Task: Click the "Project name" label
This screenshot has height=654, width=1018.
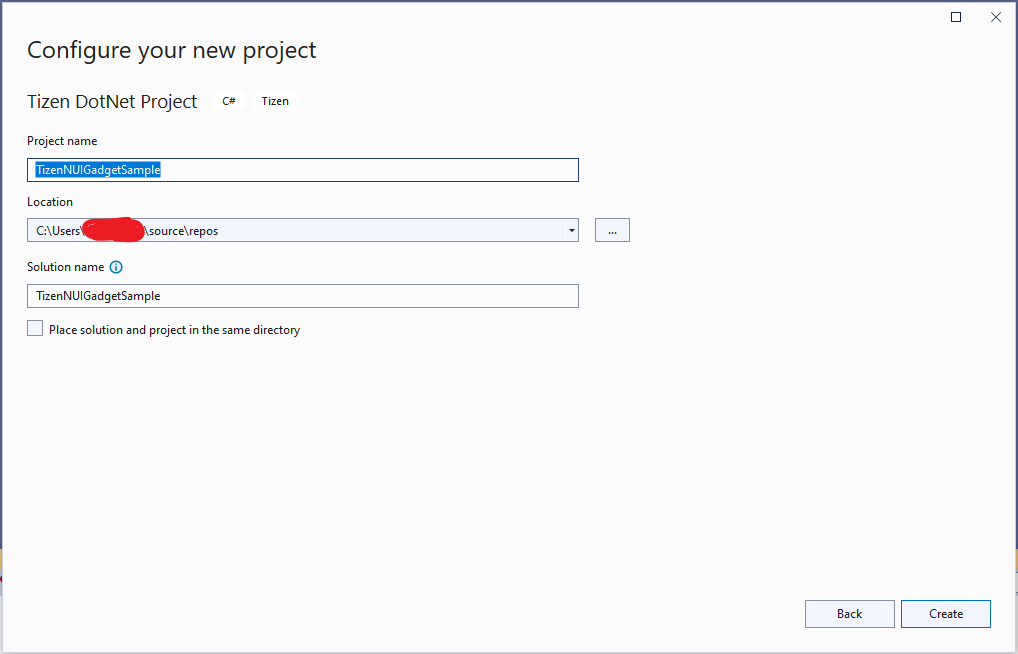Action: (62, 140)
